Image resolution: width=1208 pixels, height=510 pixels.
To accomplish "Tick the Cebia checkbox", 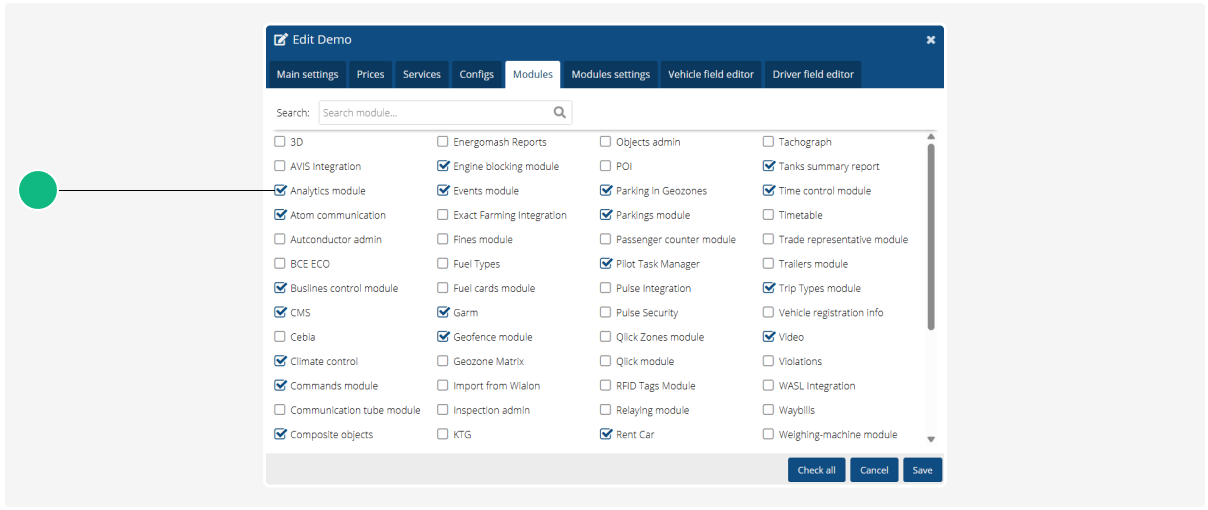I will pyautogui.click(x=280, y=337).
